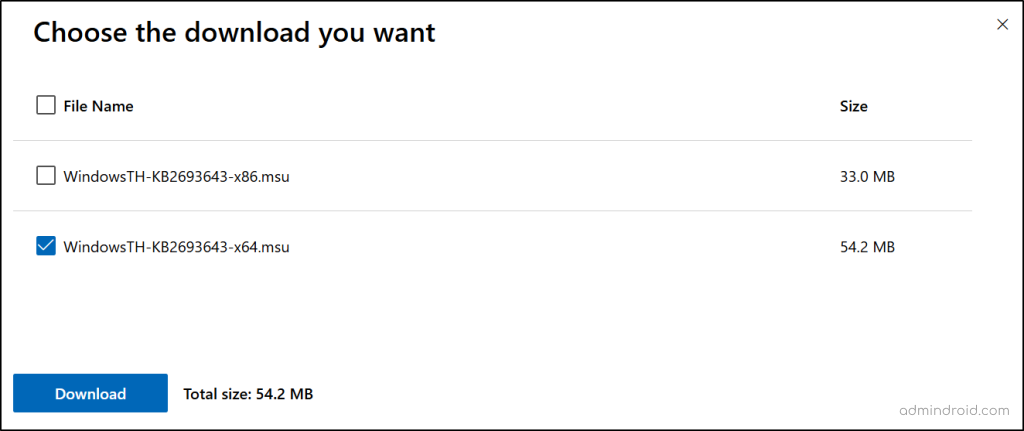The height and width of the screenshot is (431, 1024).
Task: Check the WindowsTH-KB2693643-x86.msu checkbox
Action: click(46, 176)
